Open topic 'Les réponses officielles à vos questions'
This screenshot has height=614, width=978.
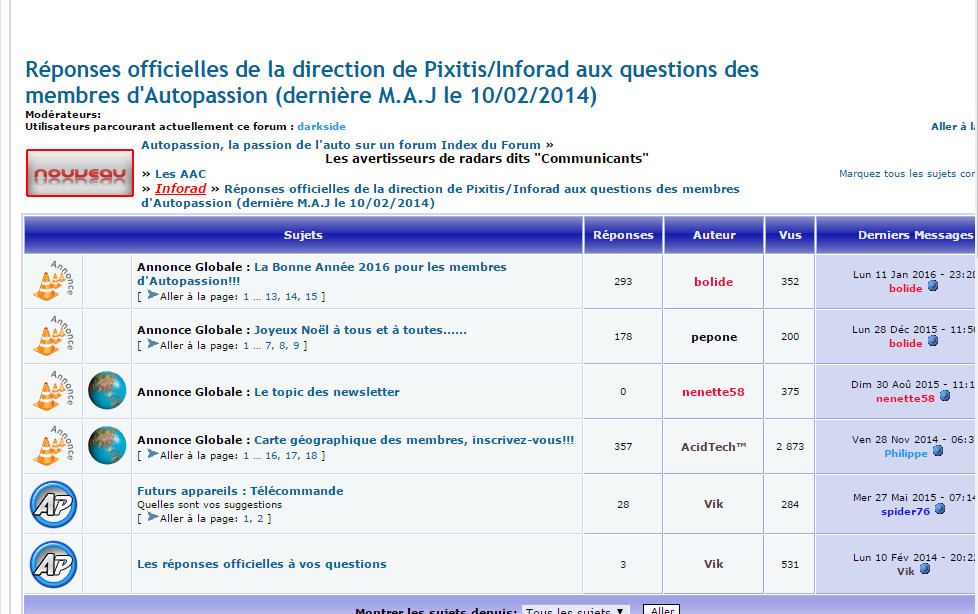pyautogui.click(x=262, y=564)
